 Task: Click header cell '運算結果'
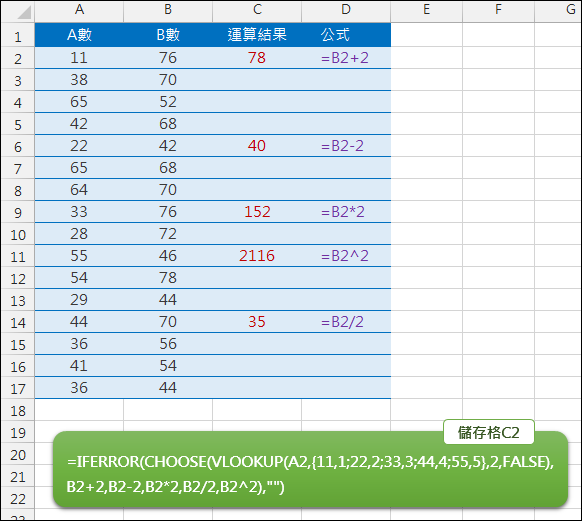(x=257, y=35)
